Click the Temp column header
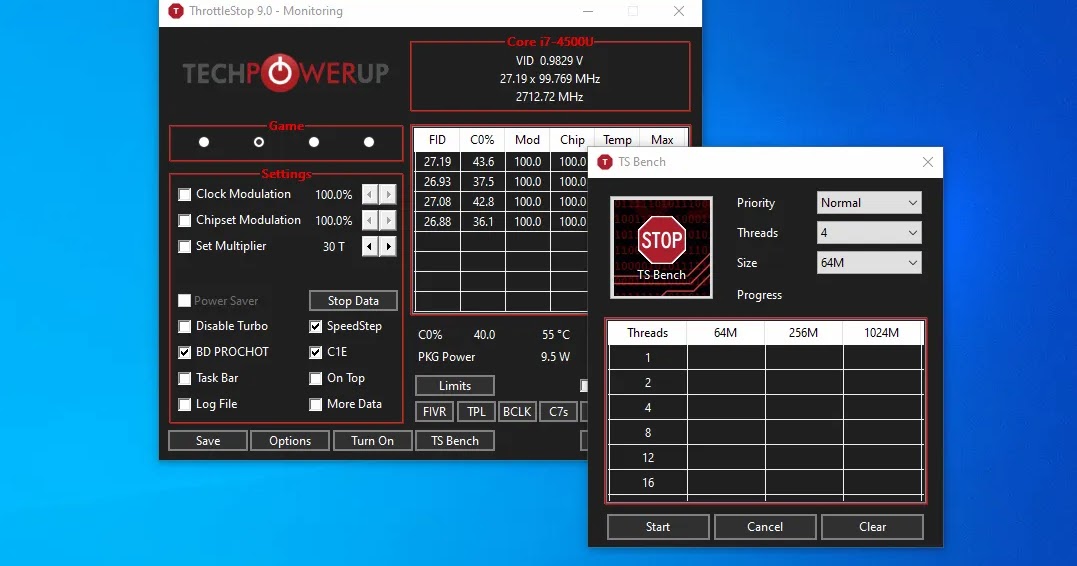This screenshot has width=1077, height=566. coord(617,139)
